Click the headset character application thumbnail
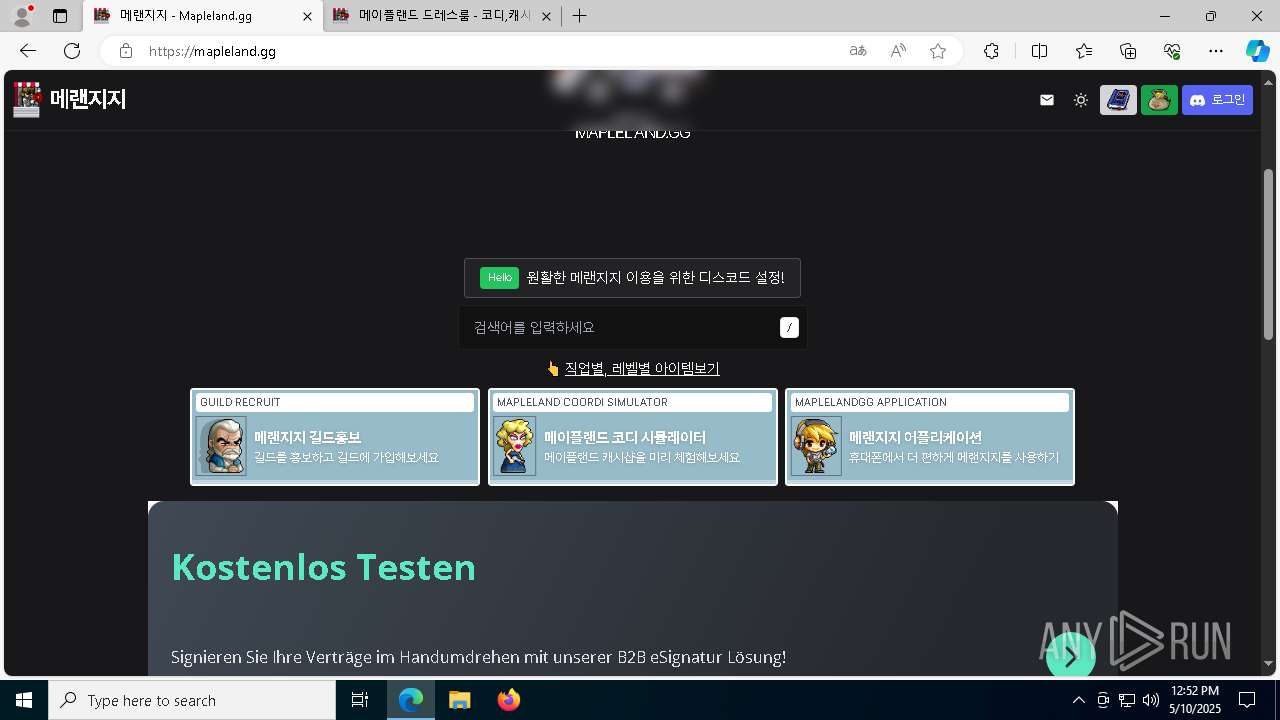The width and height of the screenshot is (1280, 720). (816, 446)
